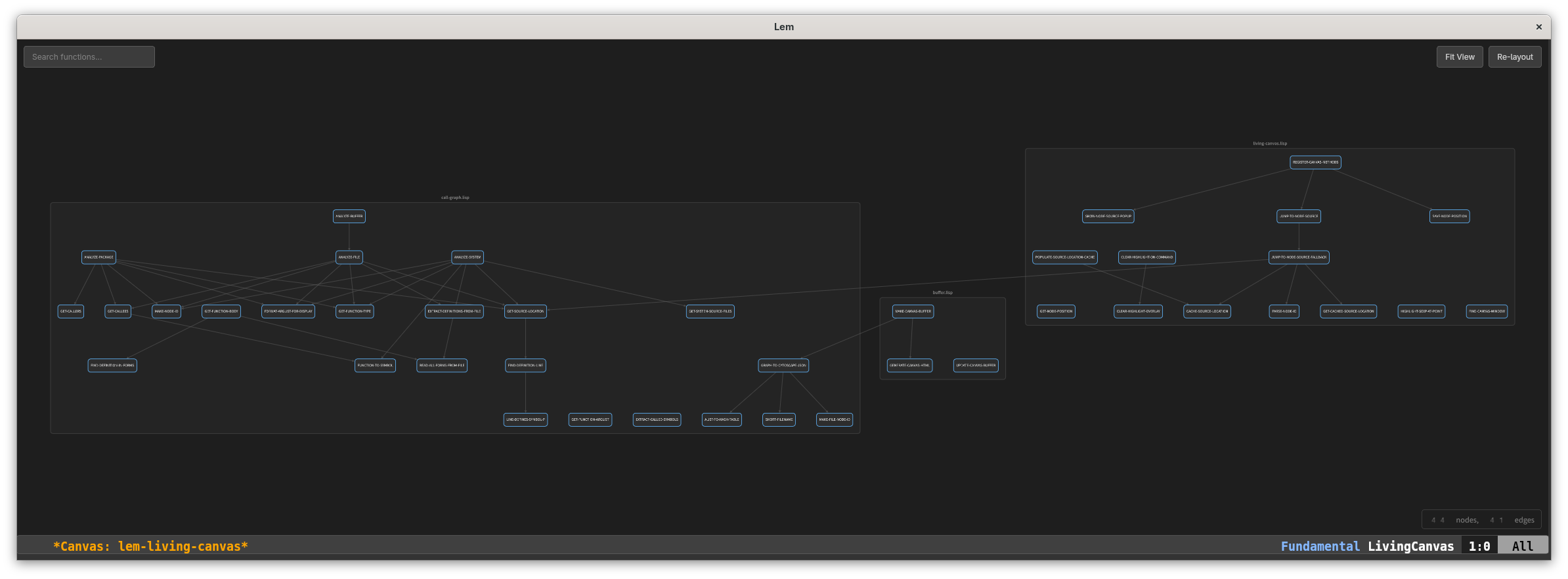1568x579 pixels.
Task: Click the UPDATE-CANVAS-BUFFER node
Action: point(975,366)
